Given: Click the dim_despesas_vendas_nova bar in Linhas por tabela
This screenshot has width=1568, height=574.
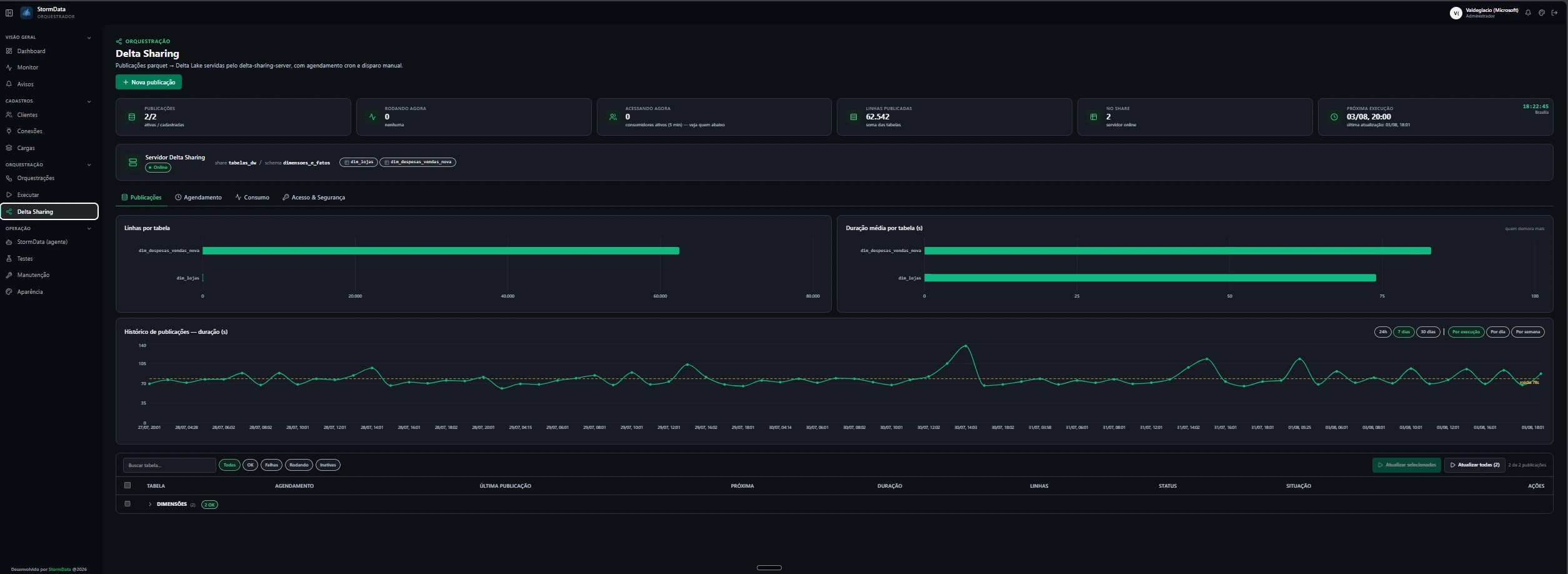Looking at the screenshot, I should point(441,251).
